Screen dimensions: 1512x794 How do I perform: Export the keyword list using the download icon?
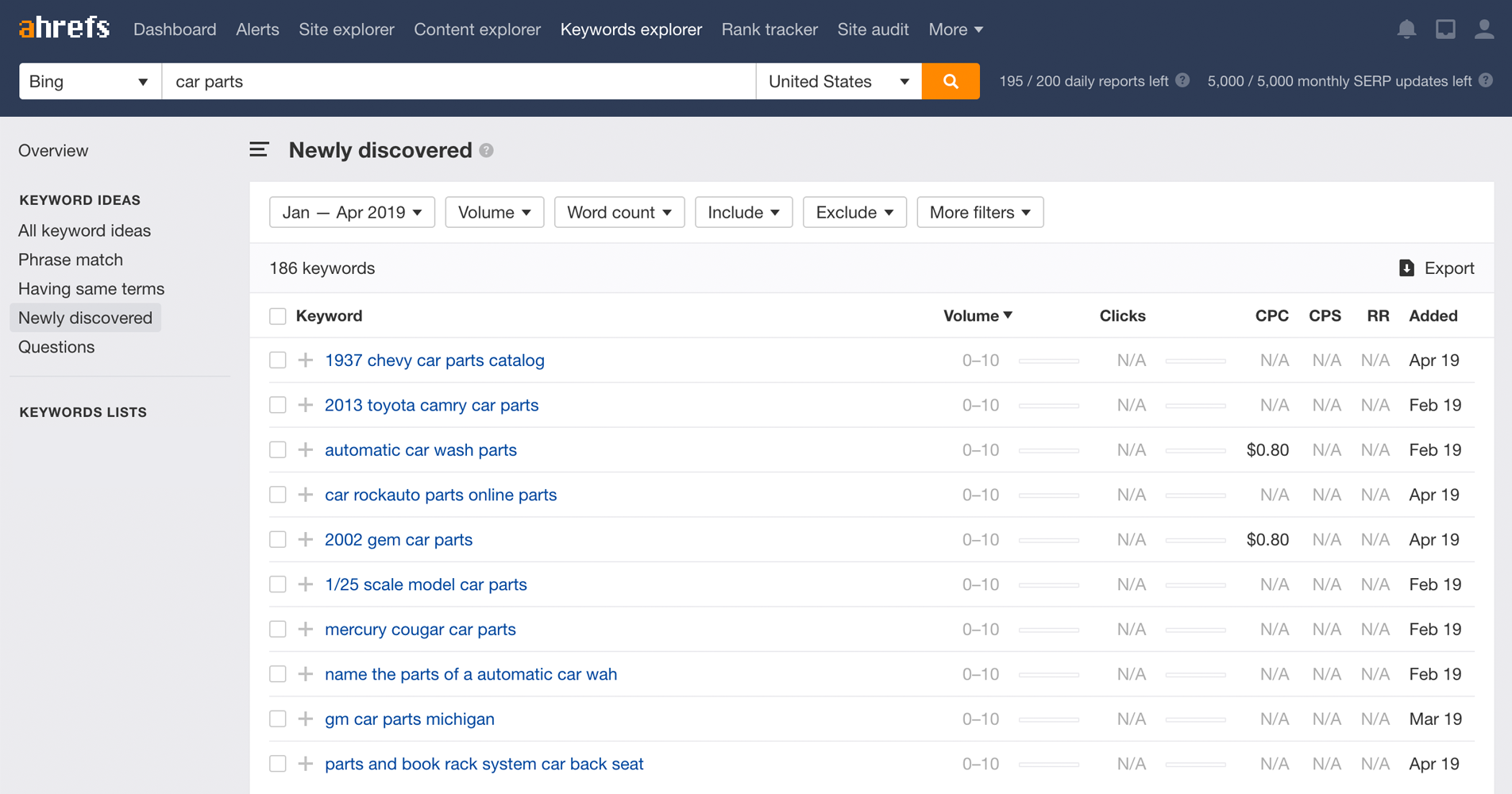point(1406,268)
